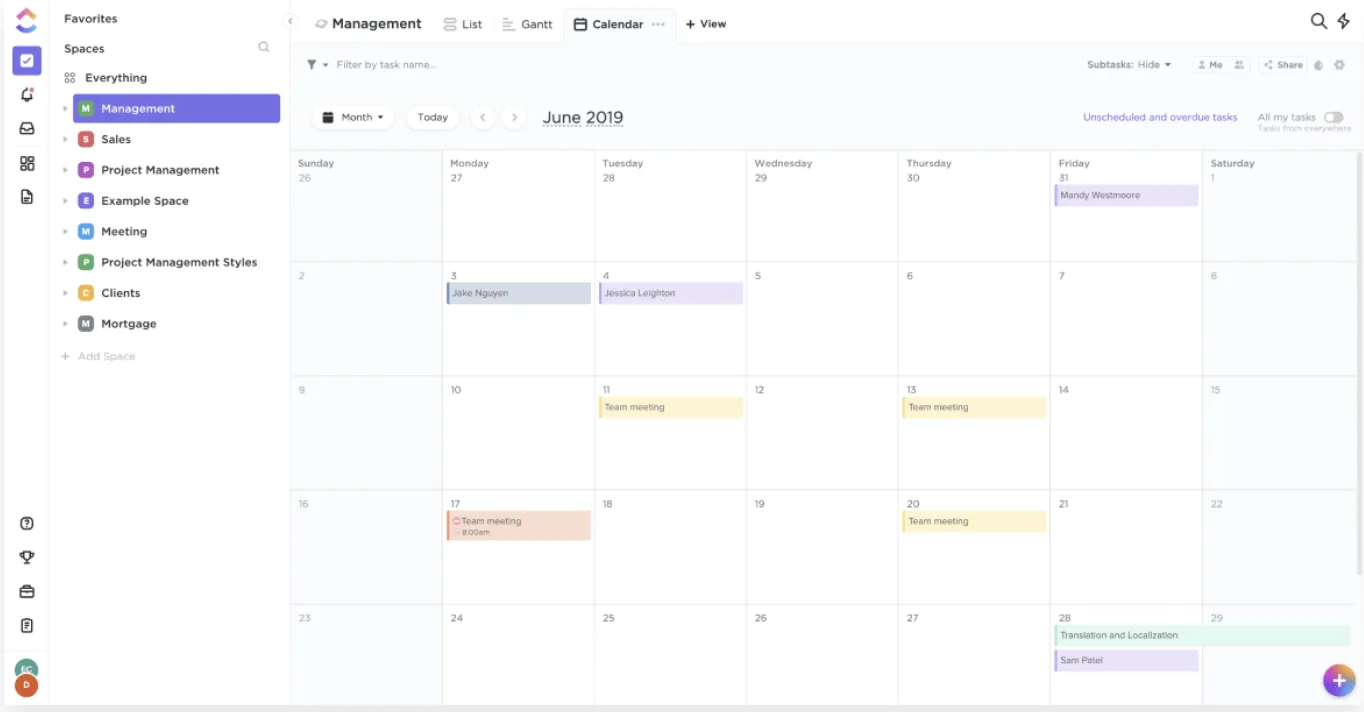
Task: Toggle the Me filter
Action: coord(1209,65)
